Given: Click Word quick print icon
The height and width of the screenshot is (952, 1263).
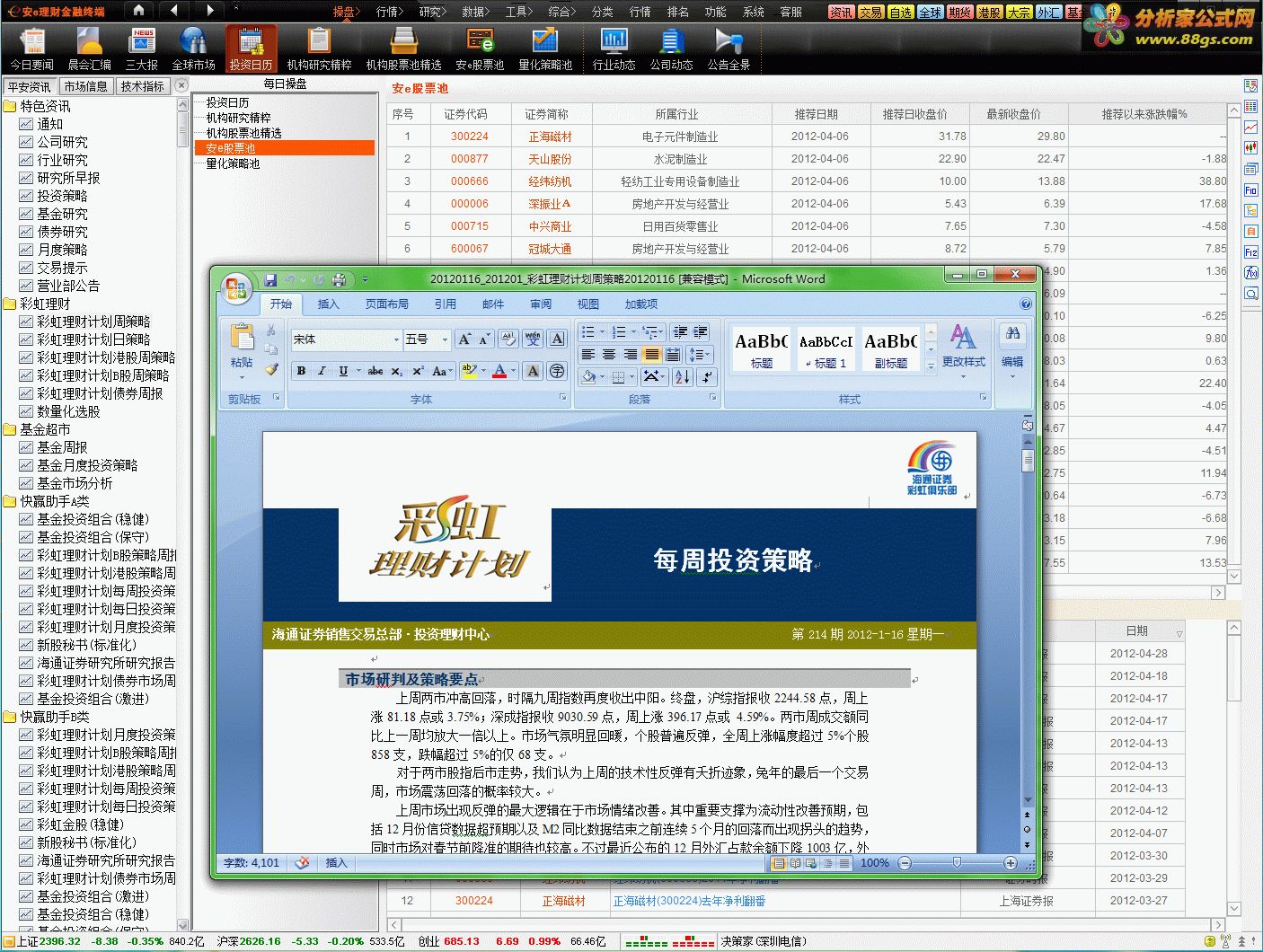Looking at the screenshot, I should (x=339, y=280).
